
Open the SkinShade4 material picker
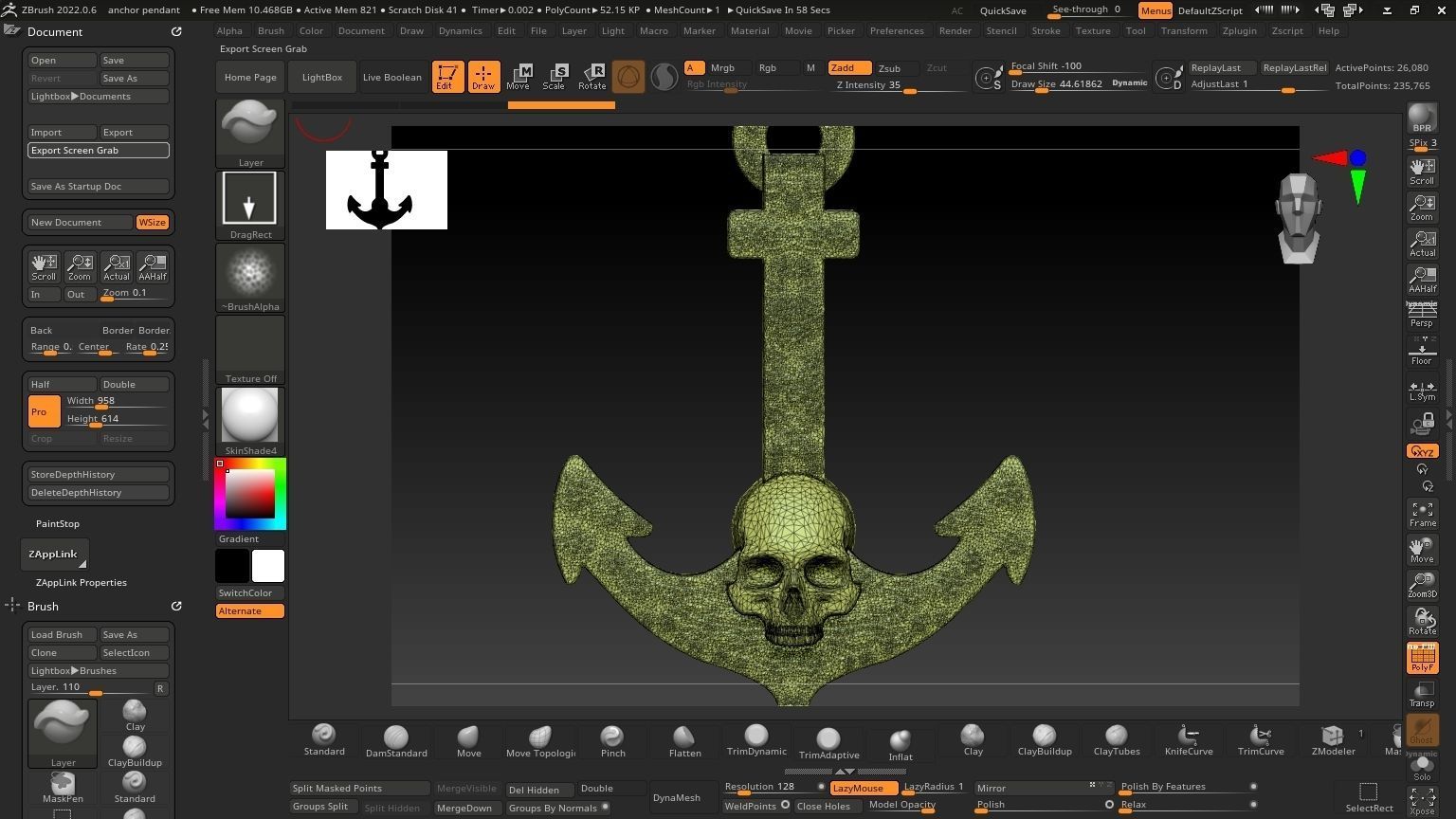point(250,421)
